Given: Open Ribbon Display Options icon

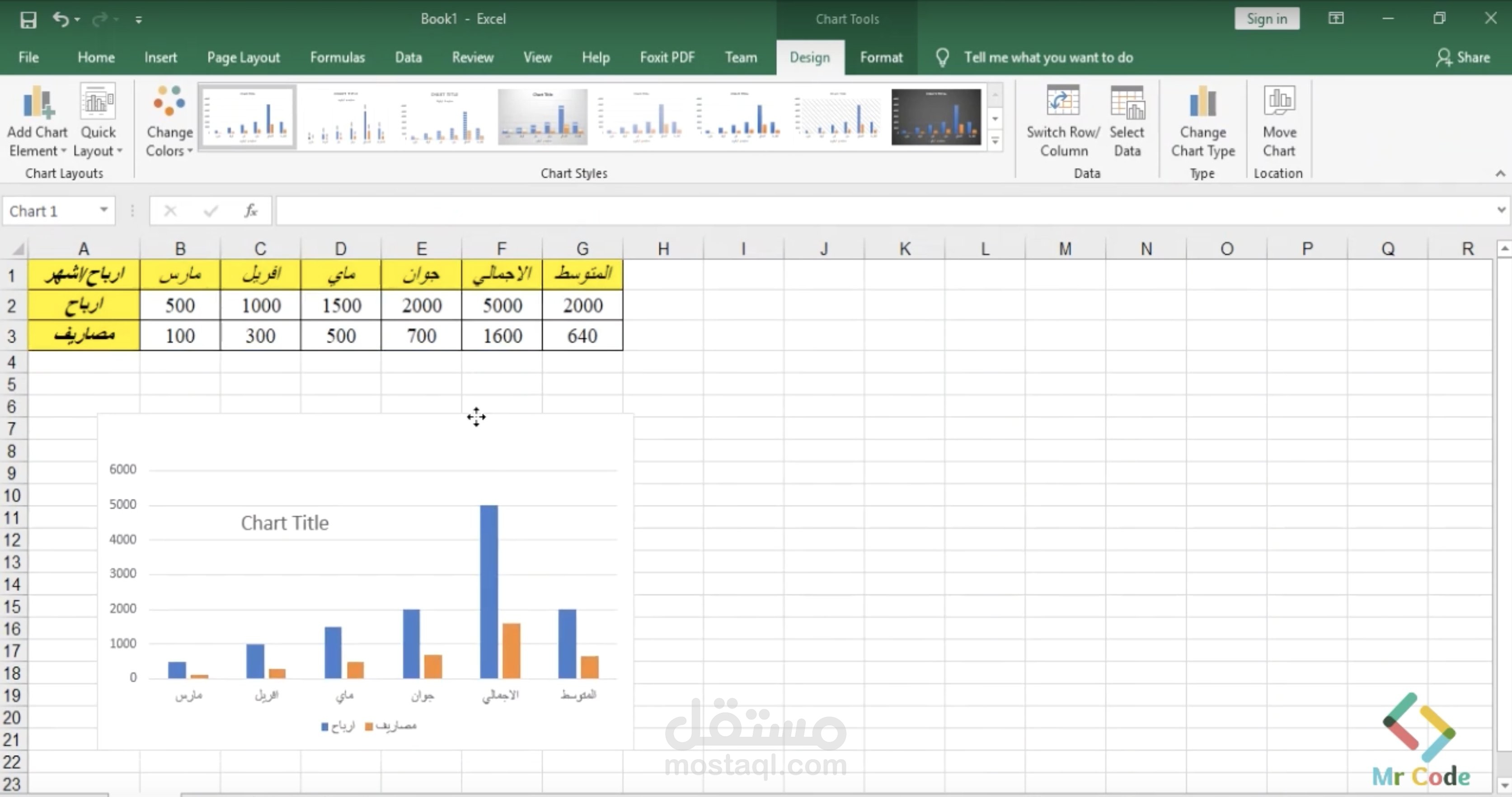Looking at the screenshot, I should pyautogui.click(x=1336, y=19).
